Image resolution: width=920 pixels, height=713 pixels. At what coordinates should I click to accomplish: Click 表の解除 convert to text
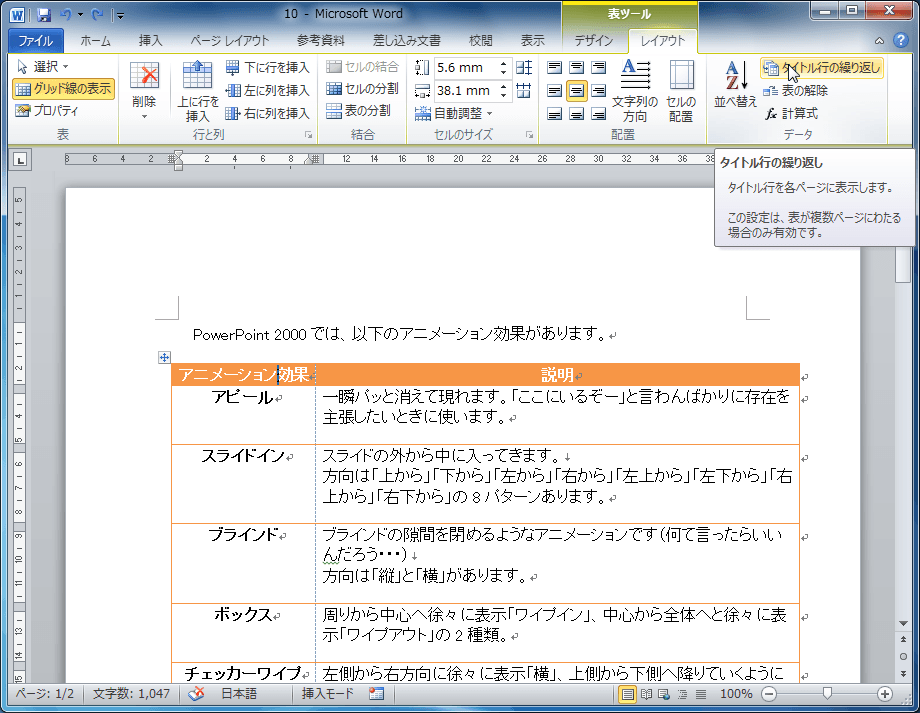[x=796, y=90]
